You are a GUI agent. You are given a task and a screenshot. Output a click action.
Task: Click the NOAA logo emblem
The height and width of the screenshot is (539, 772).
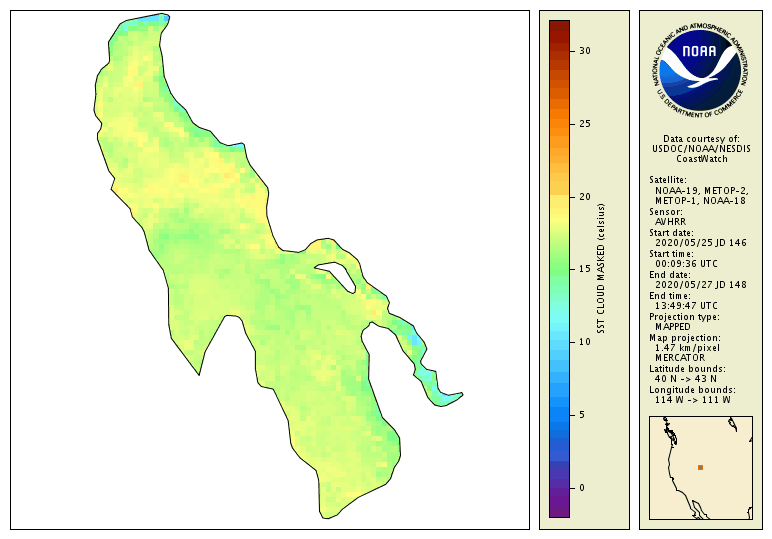click(701, 70)
